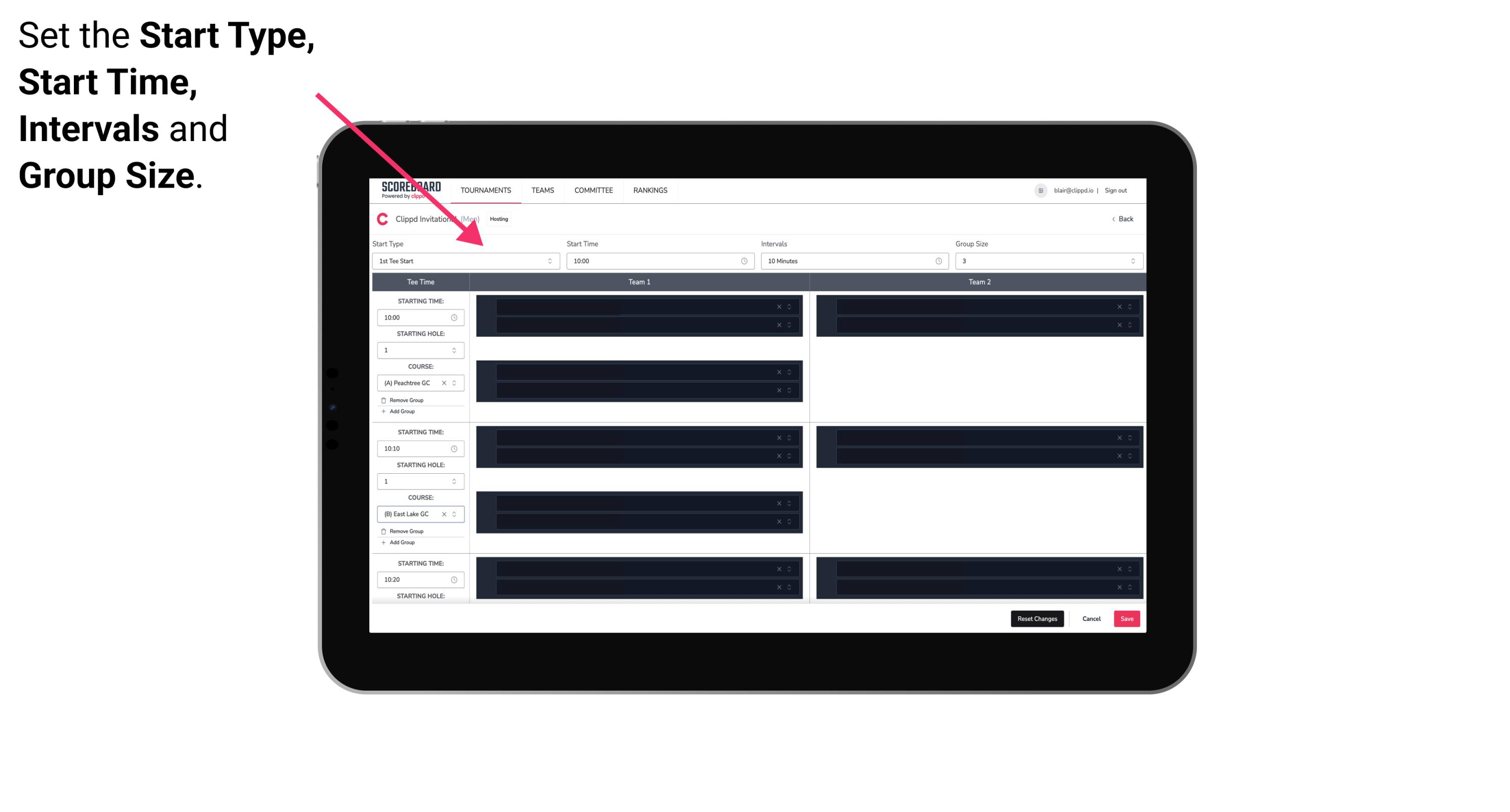Click the remove group X icon Peachtree
The image size is (1510, 812).
(x=445, y=383)
